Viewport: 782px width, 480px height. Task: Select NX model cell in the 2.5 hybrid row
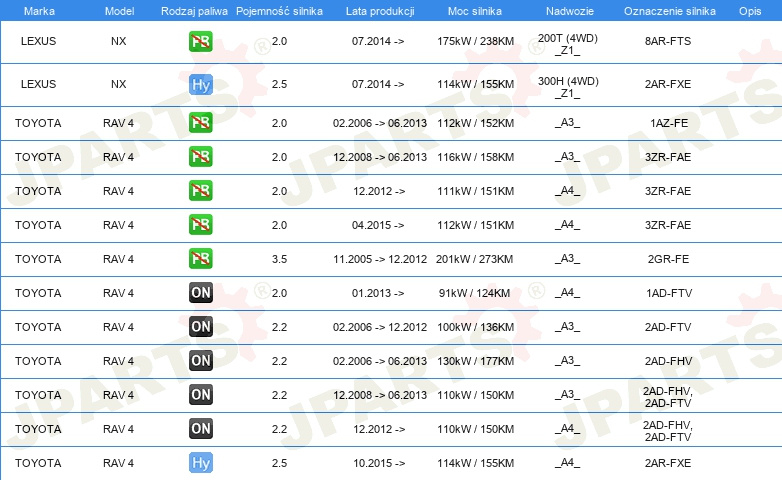pos(119,84)
